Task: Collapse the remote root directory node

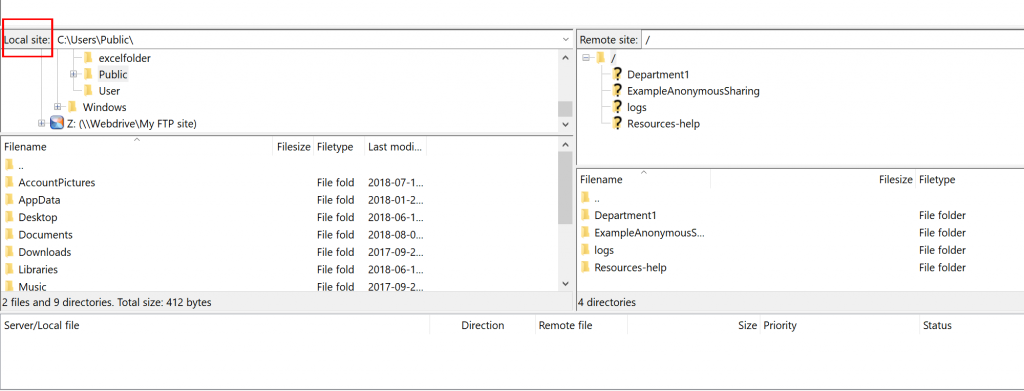Action: tap(586, 58)
